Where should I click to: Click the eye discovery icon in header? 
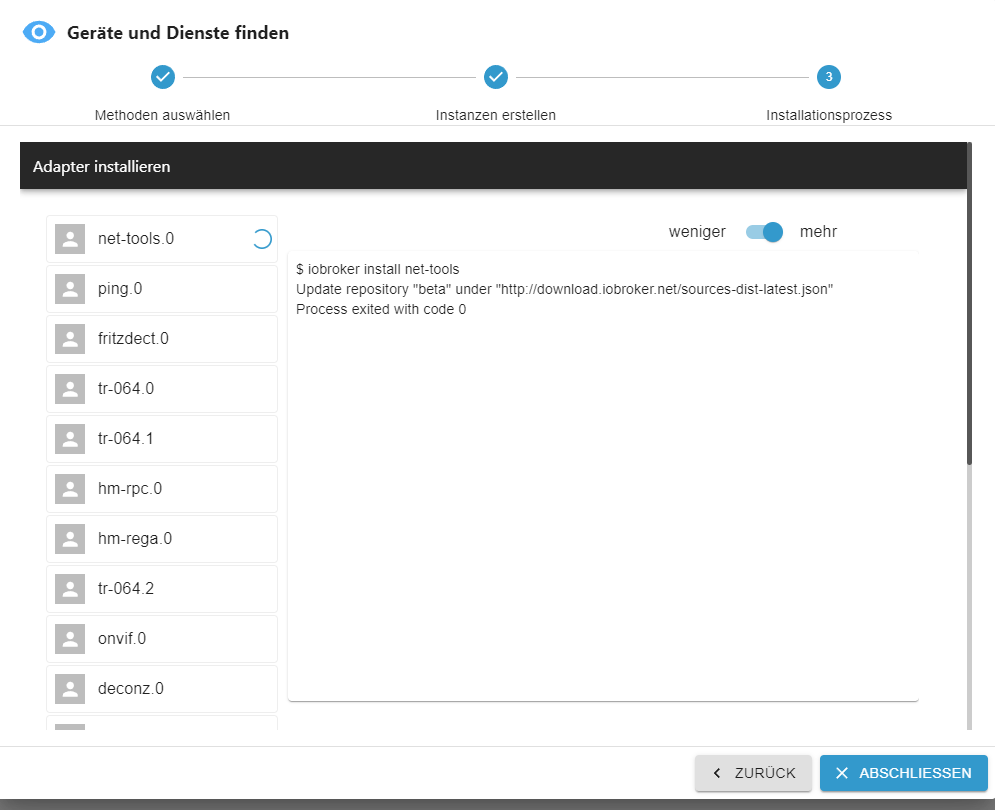tap(39, 33)
